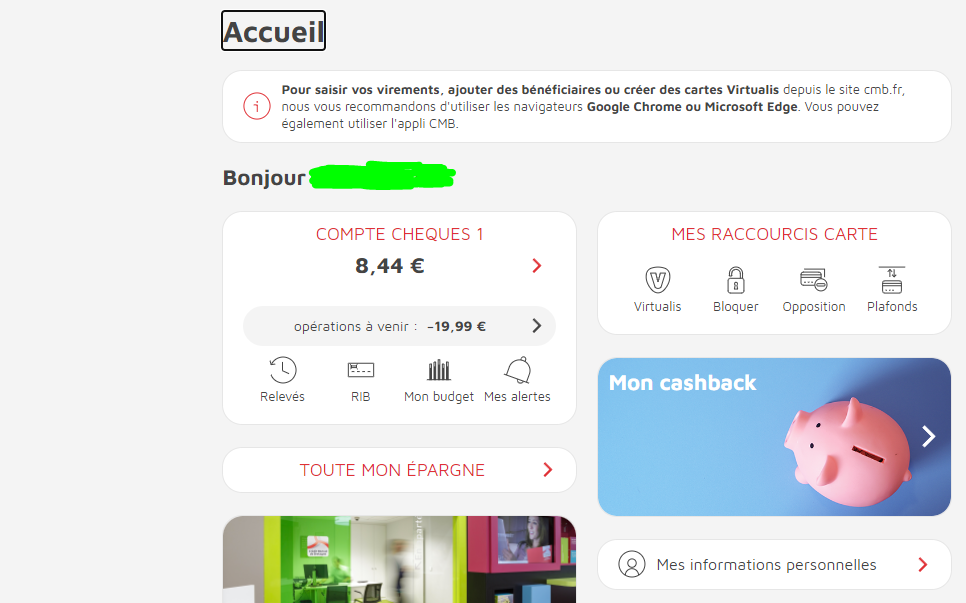Open the Compte Cheques 1 title link

click(x=399, y=234)
